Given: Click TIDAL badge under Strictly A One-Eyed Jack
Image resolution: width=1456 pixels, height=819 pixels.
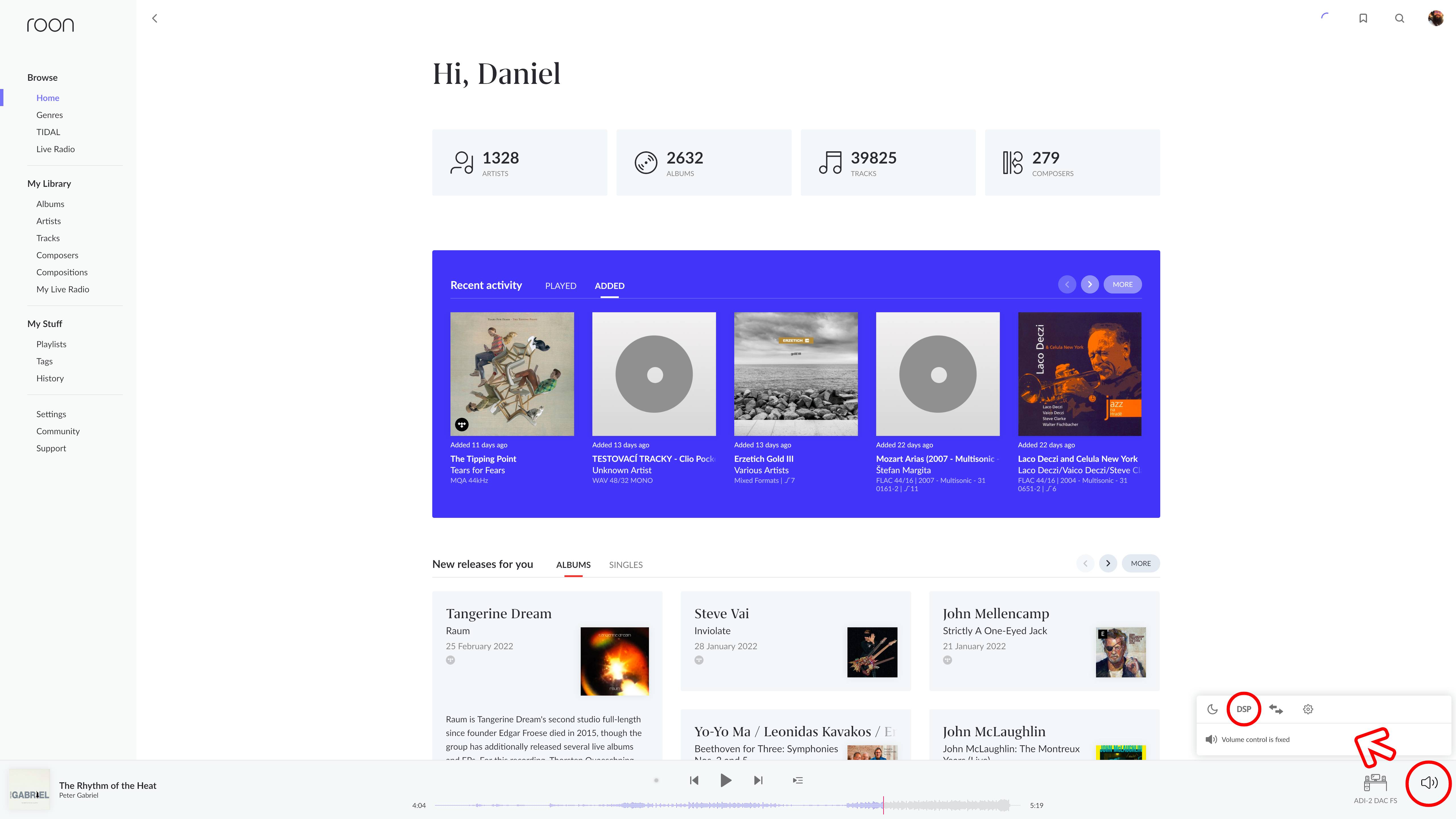Looking at the screenshot, I should point(947,660).
